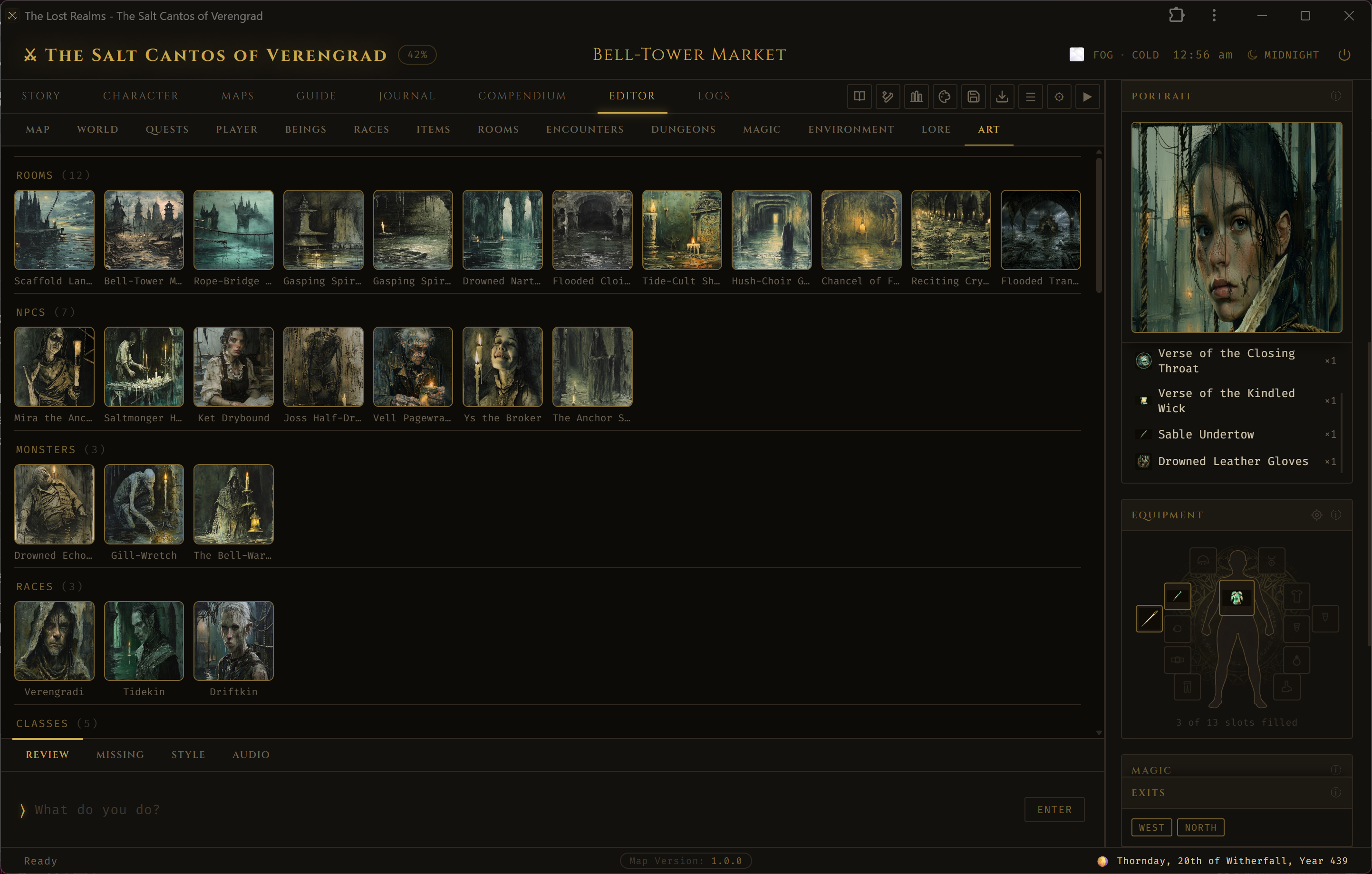Switch to the Style tab
1372x874 pixels.
click(188, 754)
